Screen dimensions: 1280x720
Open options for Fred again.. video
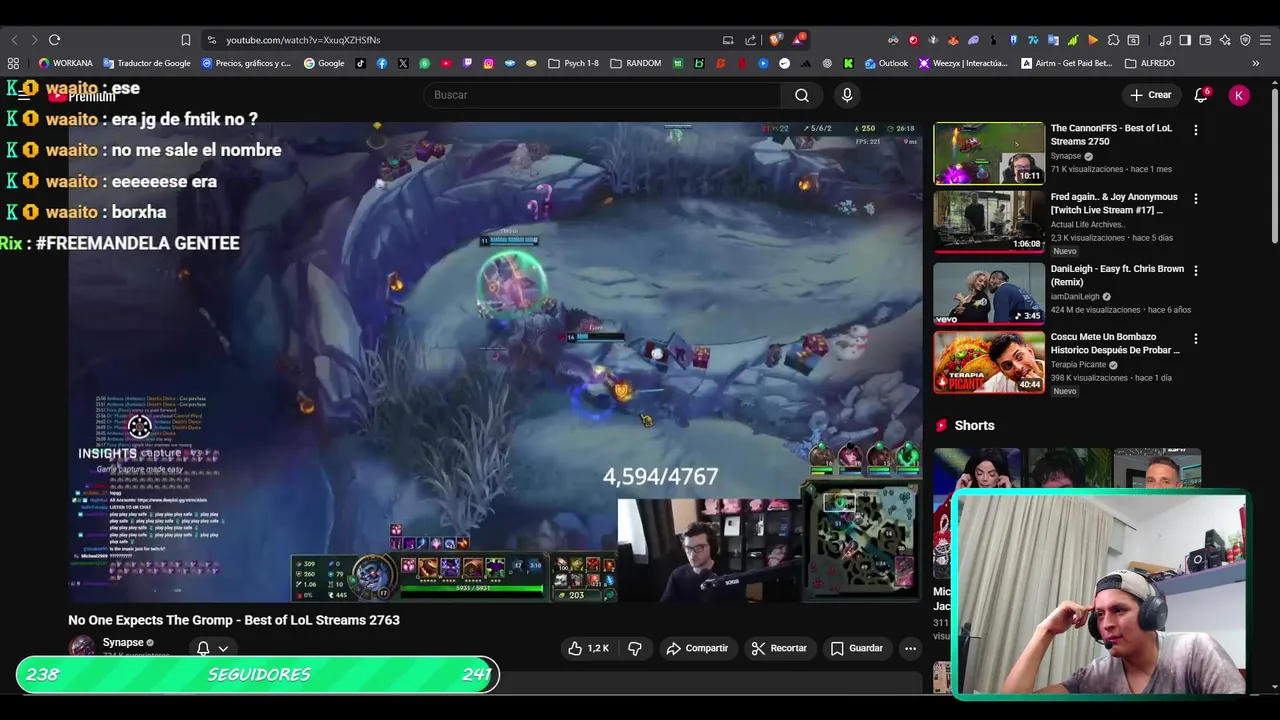click(x=1195, y=199)
